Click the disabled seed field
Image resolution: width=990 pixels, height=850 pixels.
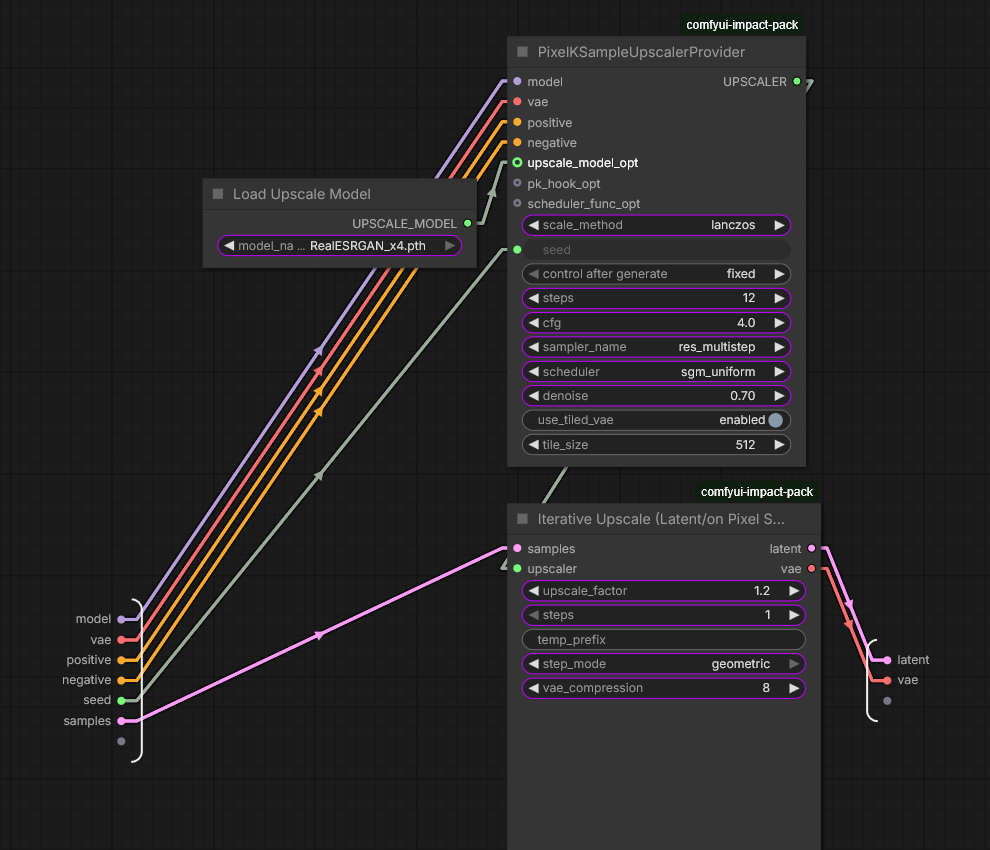coord(656,250)
